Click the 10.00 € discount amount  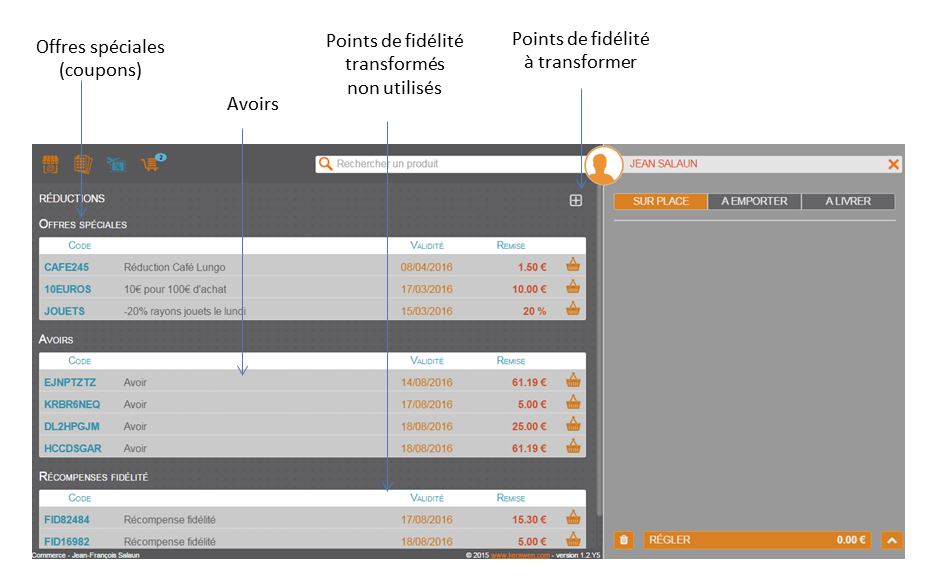pyautogui.click(x=529, y=289)
